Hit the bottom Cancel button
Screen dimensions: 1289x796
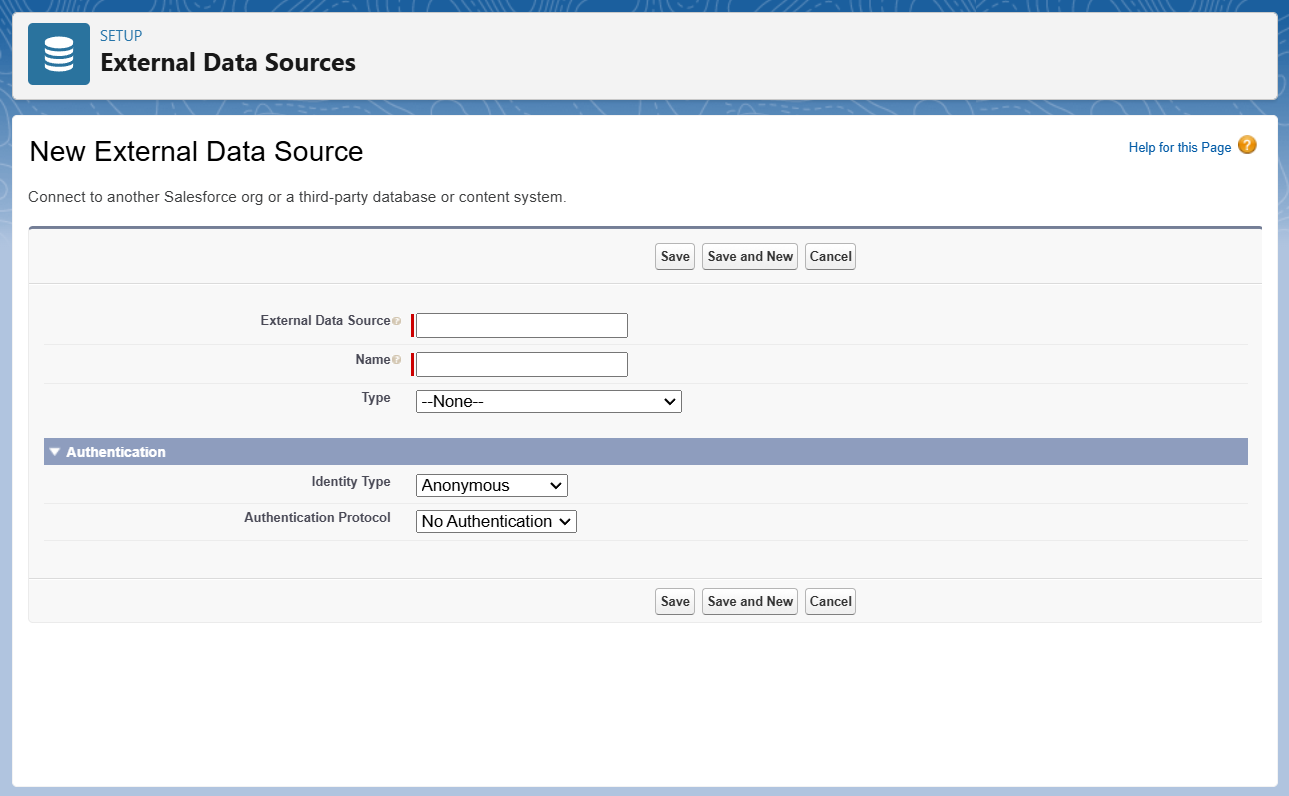pyautogui.click(x=830, y=602)
